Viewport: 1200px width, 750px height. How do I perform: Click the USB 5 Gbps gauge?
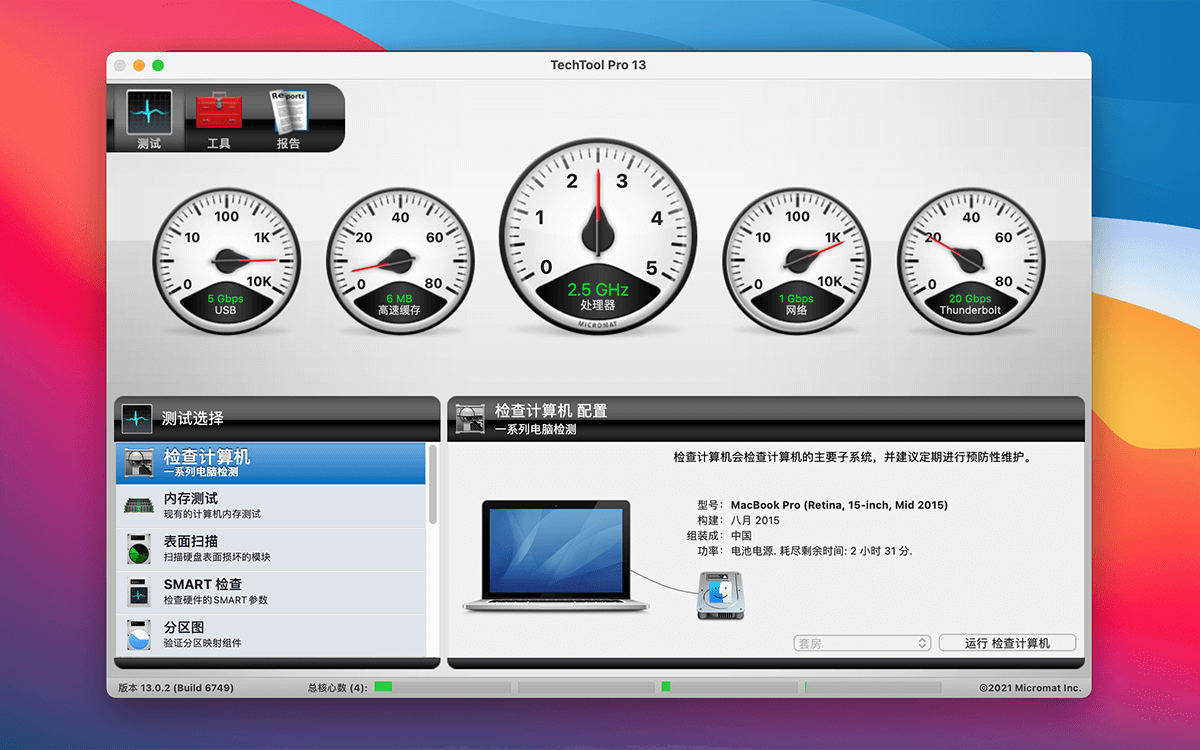[x=226, y=259]
